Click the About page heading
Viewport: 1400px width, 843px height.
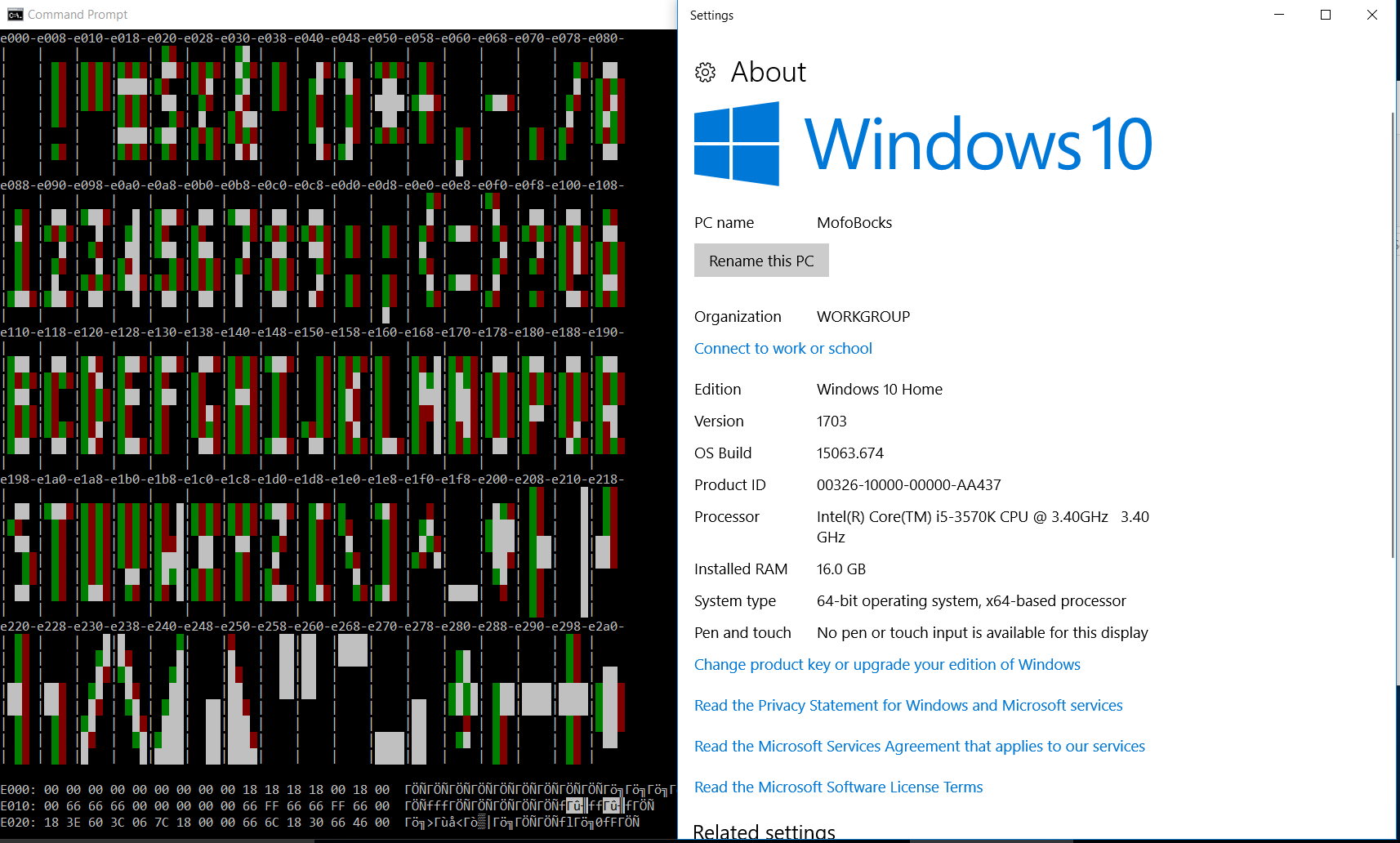coord(769,73)
